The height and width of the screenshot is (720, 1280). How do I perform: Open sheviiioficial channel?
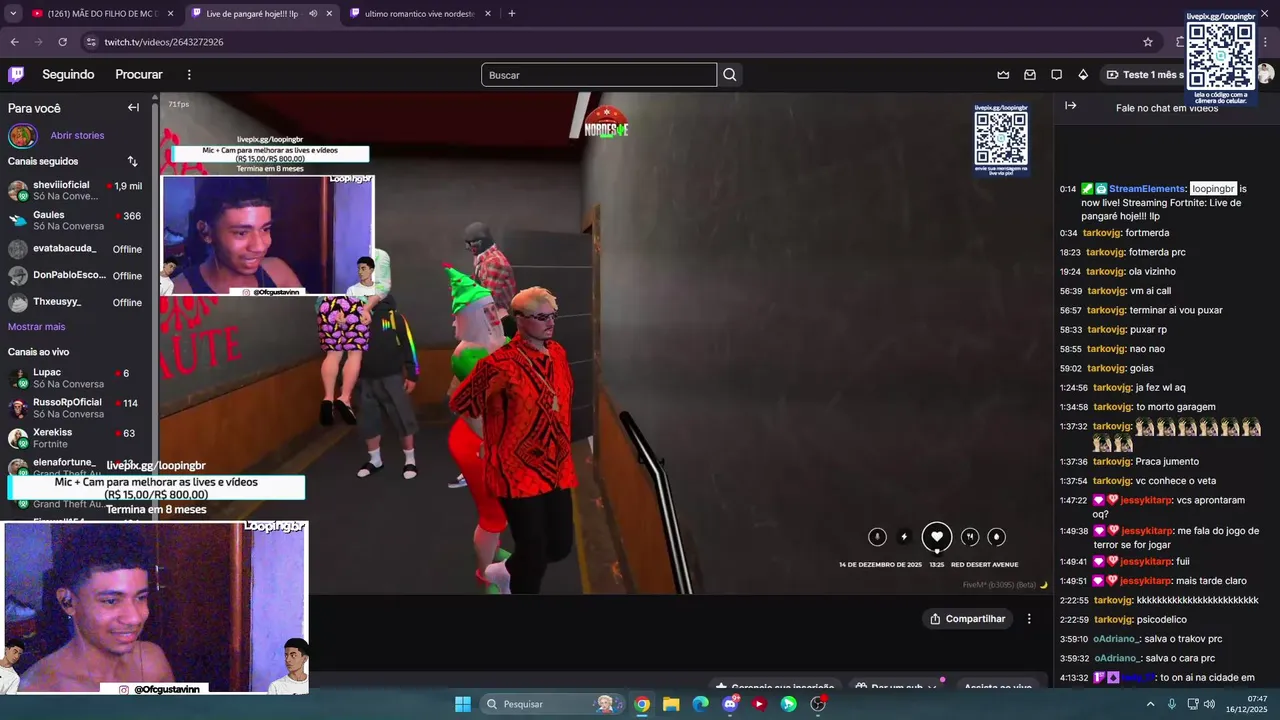(75, 190)
